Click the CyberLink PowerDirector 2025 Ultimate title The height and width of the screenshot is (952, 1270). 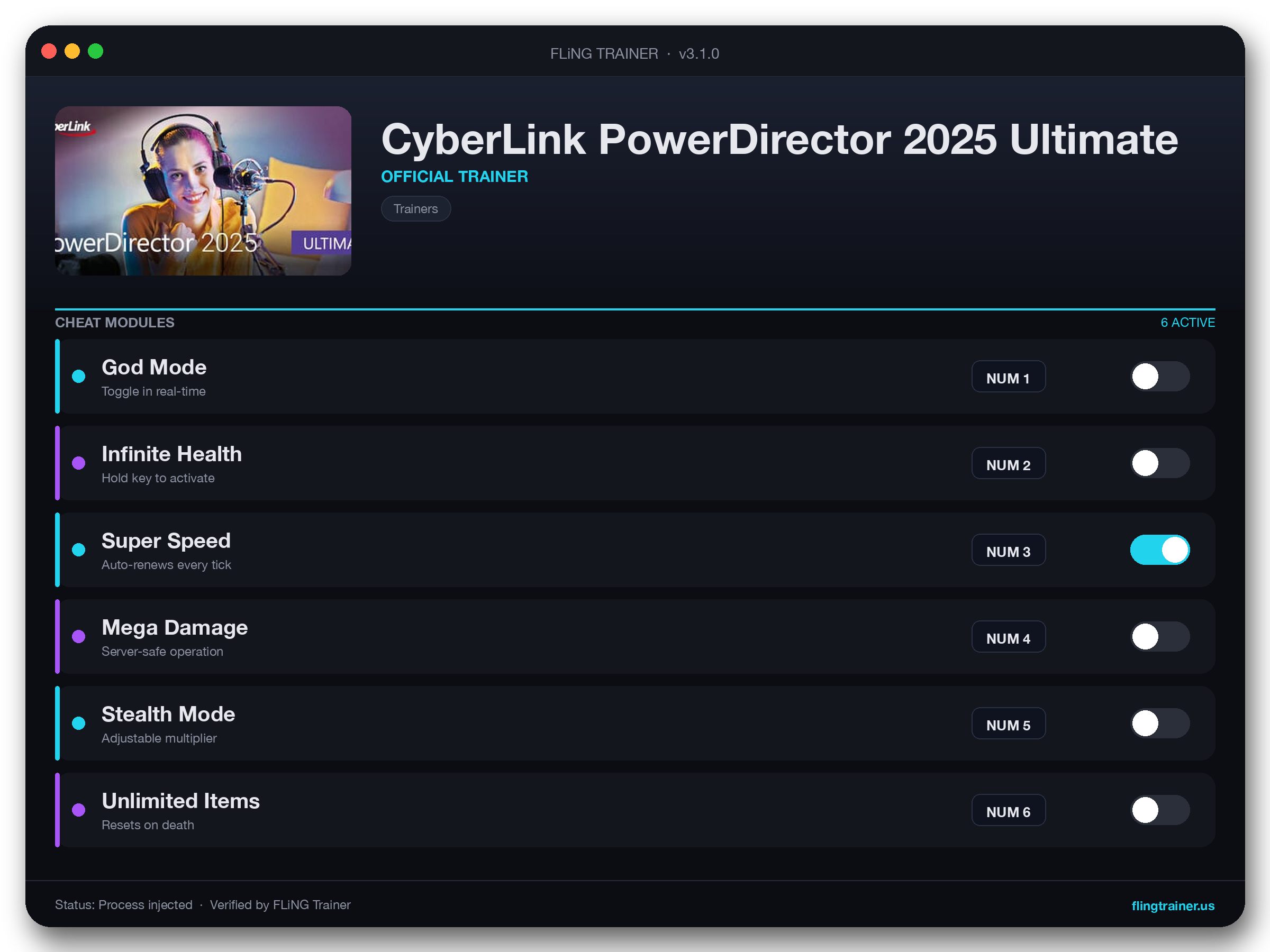tap(779, 140)
